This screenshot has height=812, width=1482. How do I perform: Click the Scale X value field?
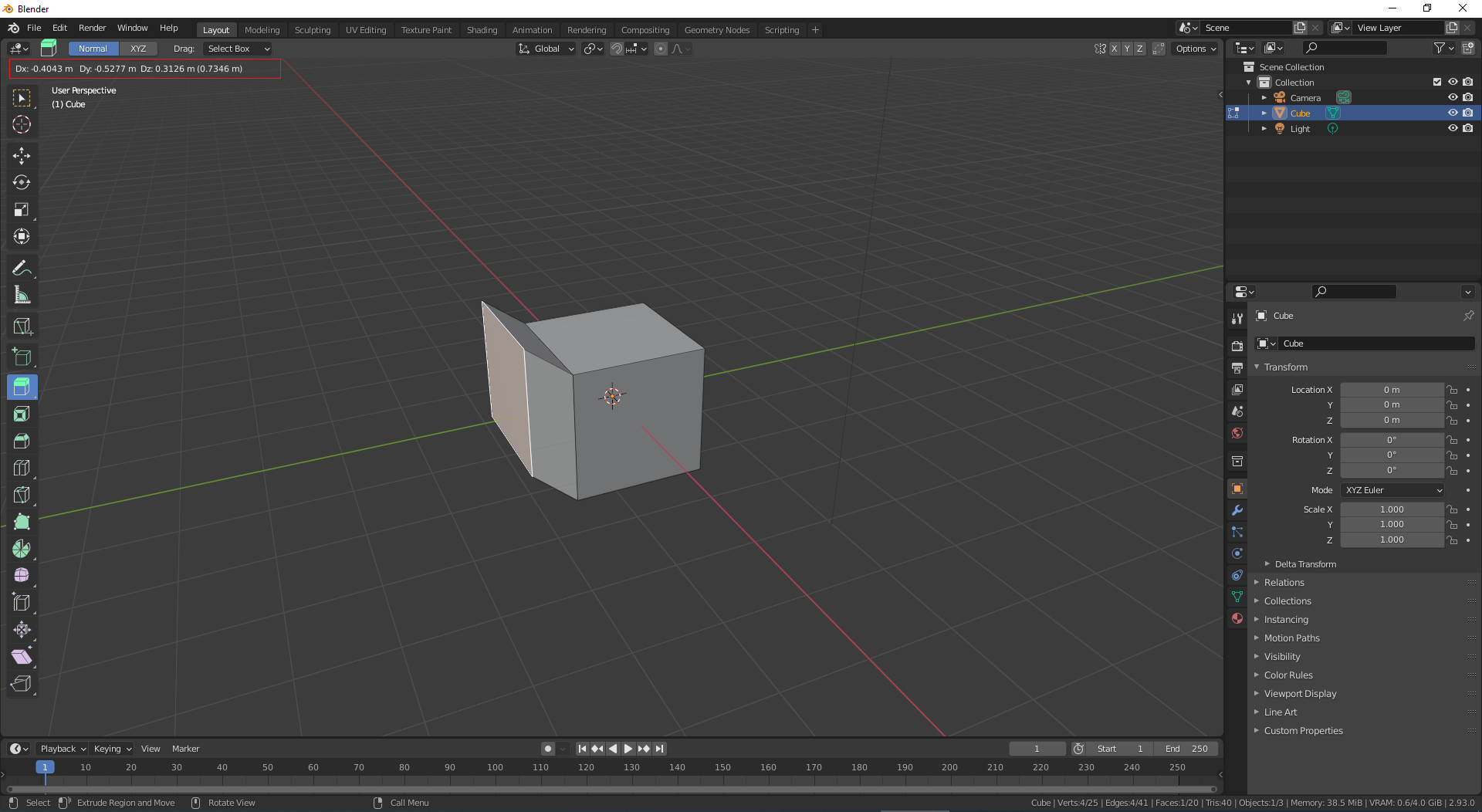point(1392,509)
